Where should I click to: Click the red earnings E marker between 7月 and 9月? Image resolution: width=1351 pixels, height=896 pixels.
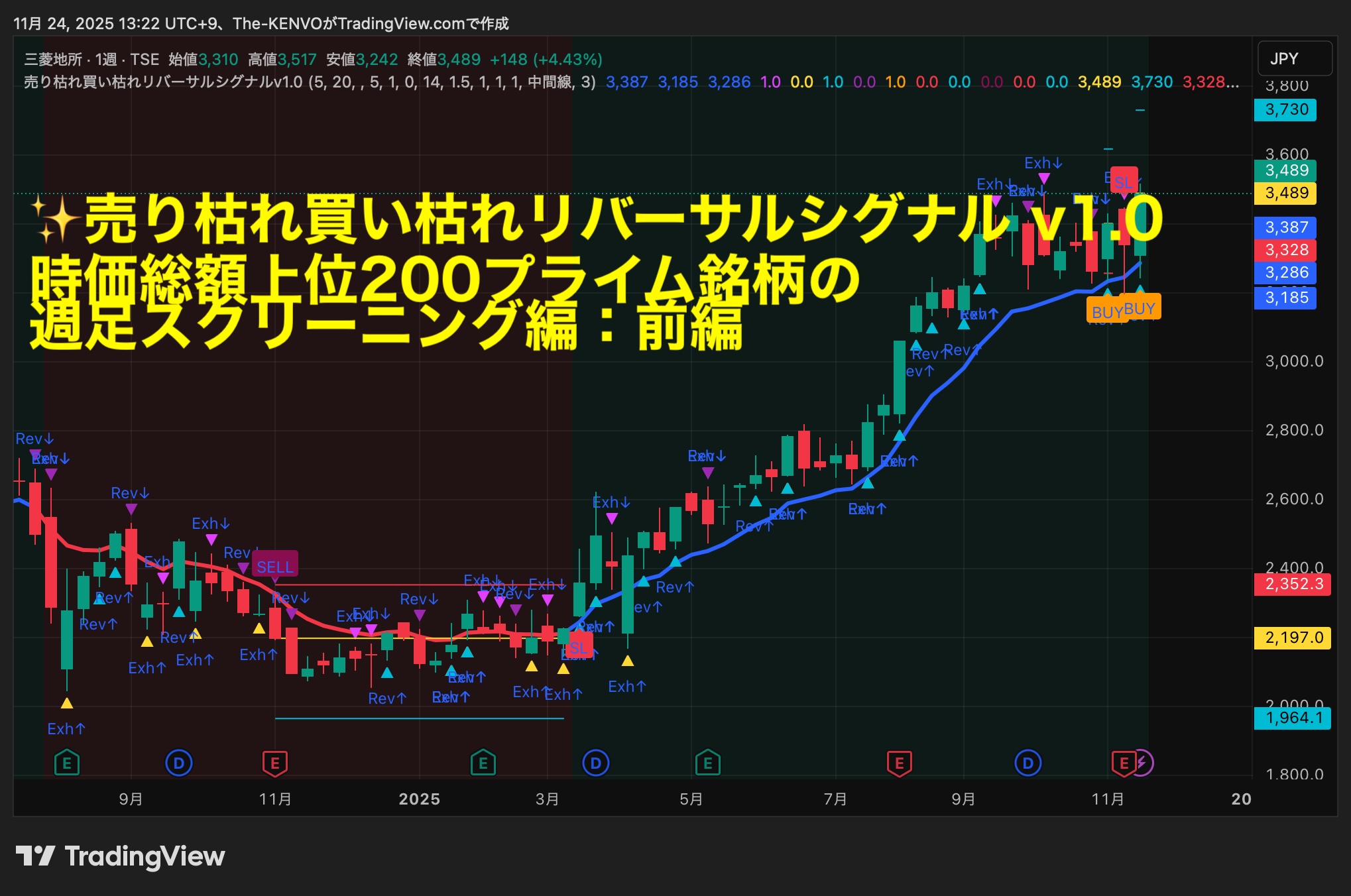(x=899, y=763)
